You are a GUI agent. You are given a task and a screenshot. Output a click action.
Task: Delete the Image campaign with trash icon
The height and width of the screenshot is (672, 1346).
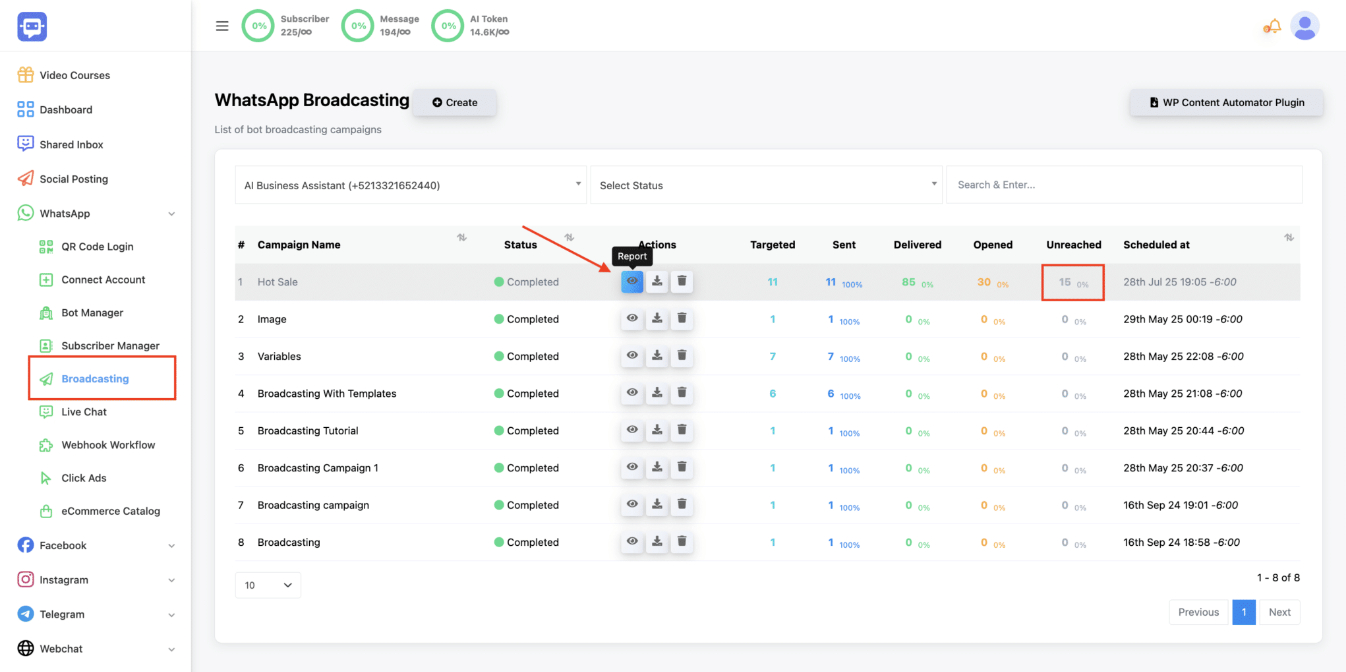(681, 319)
